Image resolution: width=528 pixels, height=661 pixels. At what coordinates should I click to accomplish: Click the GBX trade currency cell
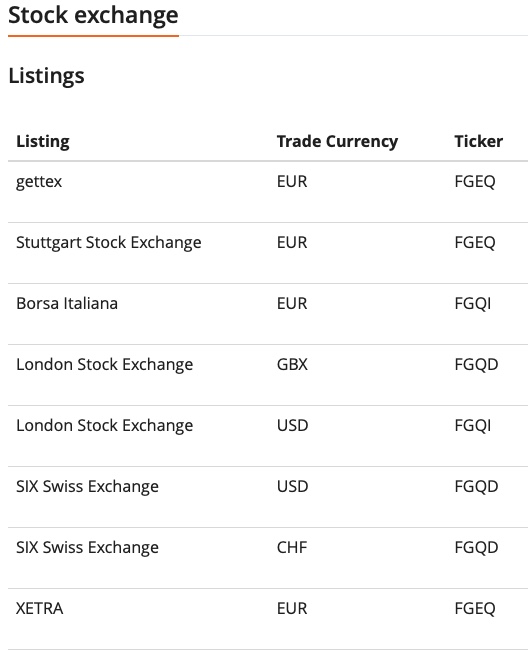pyautogui.click(x=292, y=364)
